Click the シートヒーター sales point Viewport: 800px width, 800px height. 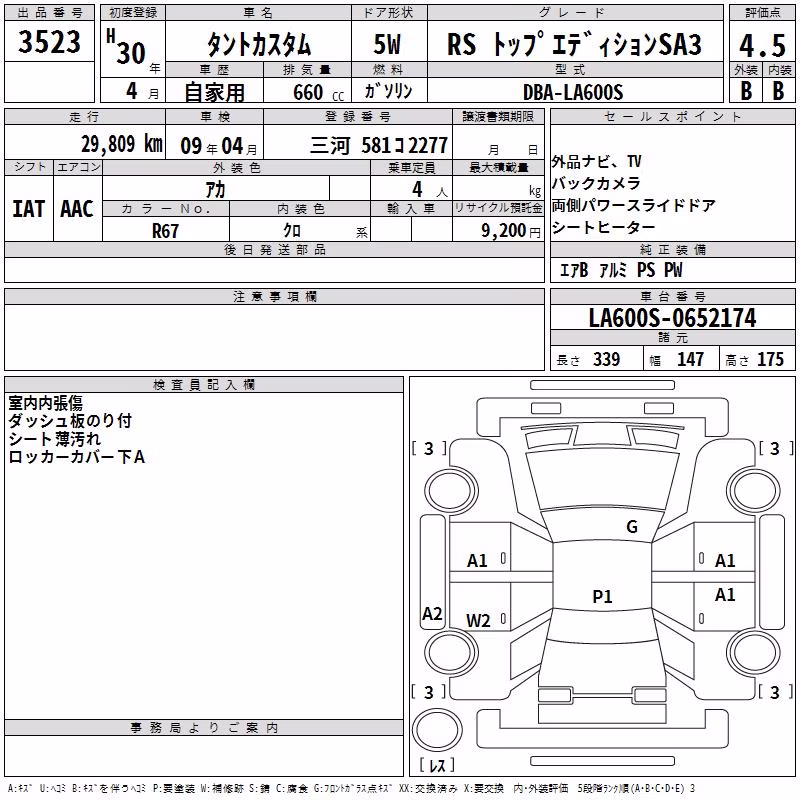(x=604, y=227)
